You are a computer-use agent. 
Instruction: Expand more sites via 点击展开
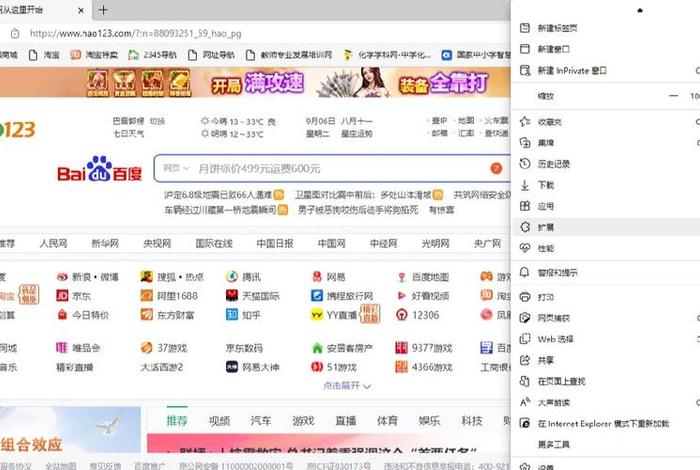tap(347, 386)
